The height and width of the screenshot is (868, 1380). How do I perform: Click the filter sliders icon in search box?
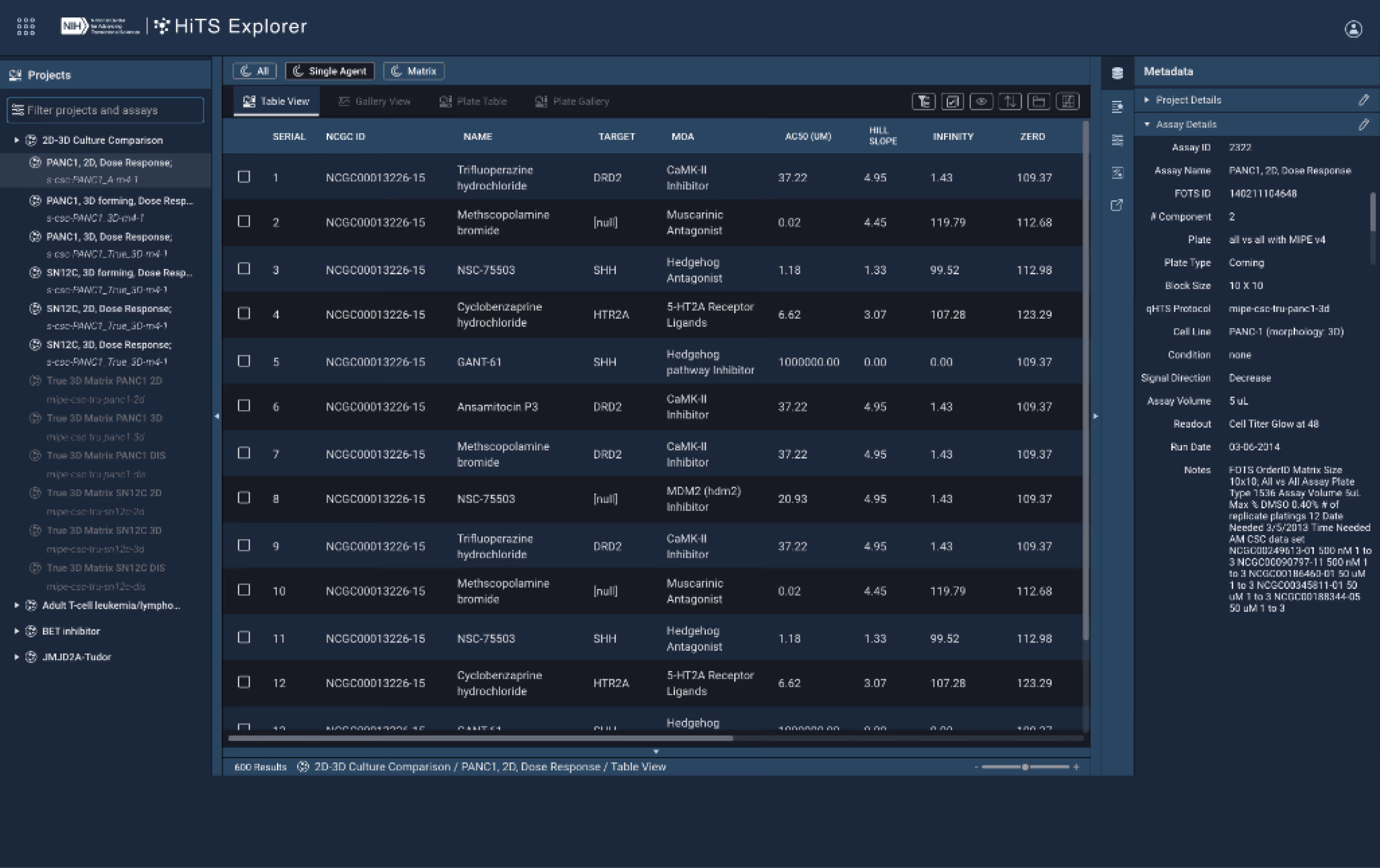coord(18,110)
